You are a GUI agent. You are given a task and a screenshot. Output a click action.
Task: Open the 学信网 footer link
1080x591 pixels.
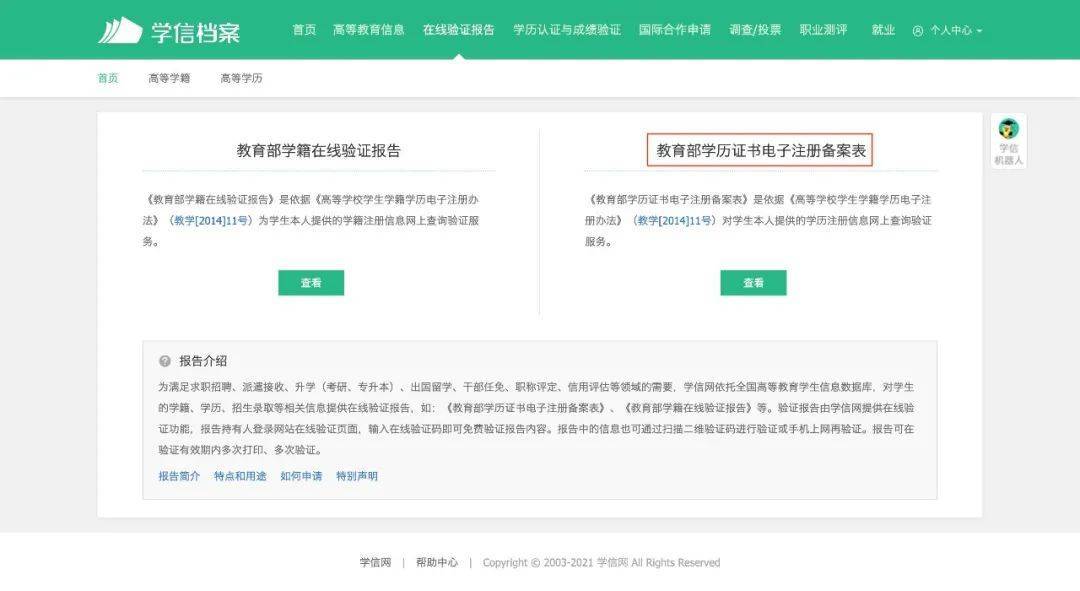[x=375, y=562]
